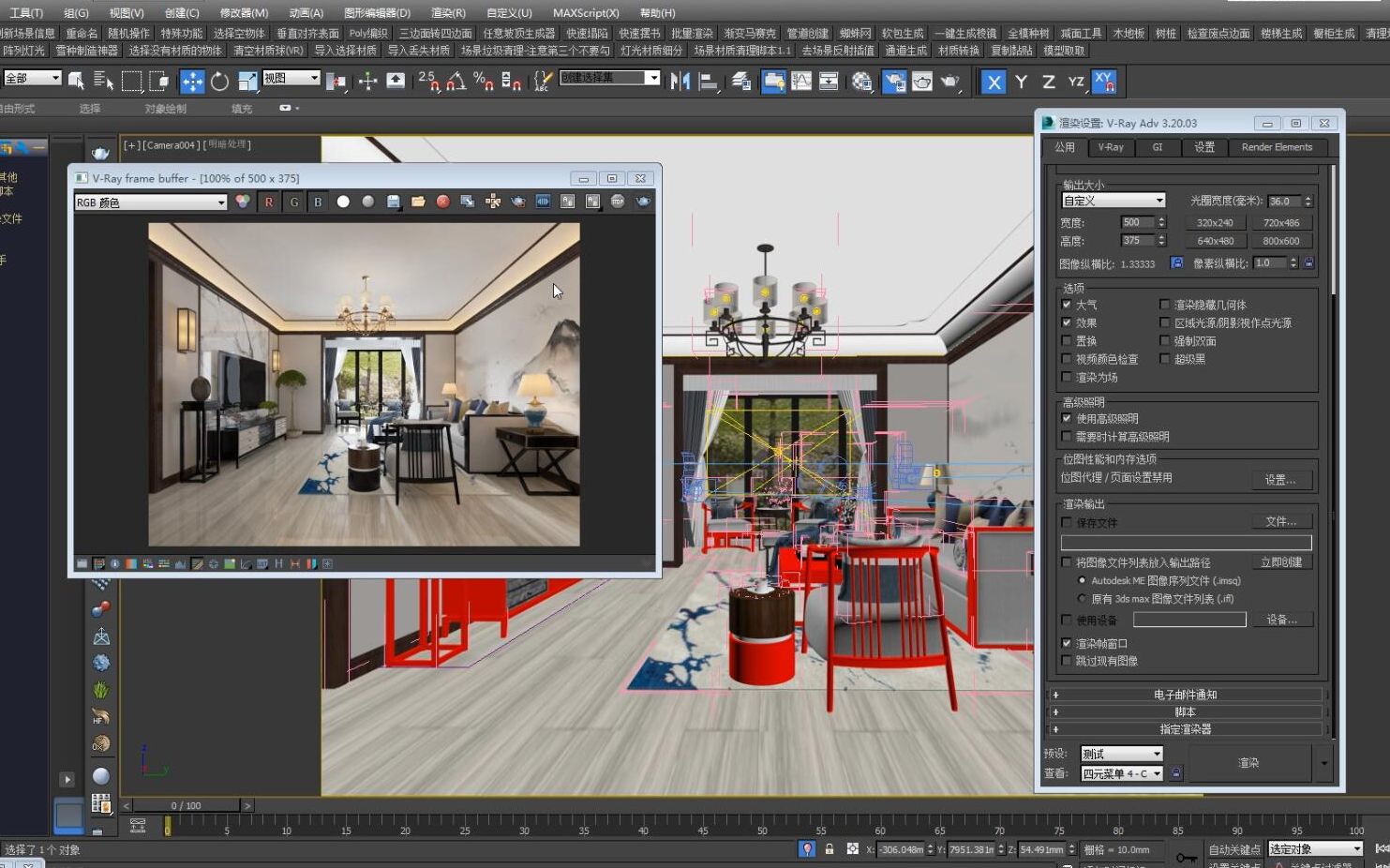Toggle red channel in frame buffer
Screen dimensions: 1390x868
269,202
